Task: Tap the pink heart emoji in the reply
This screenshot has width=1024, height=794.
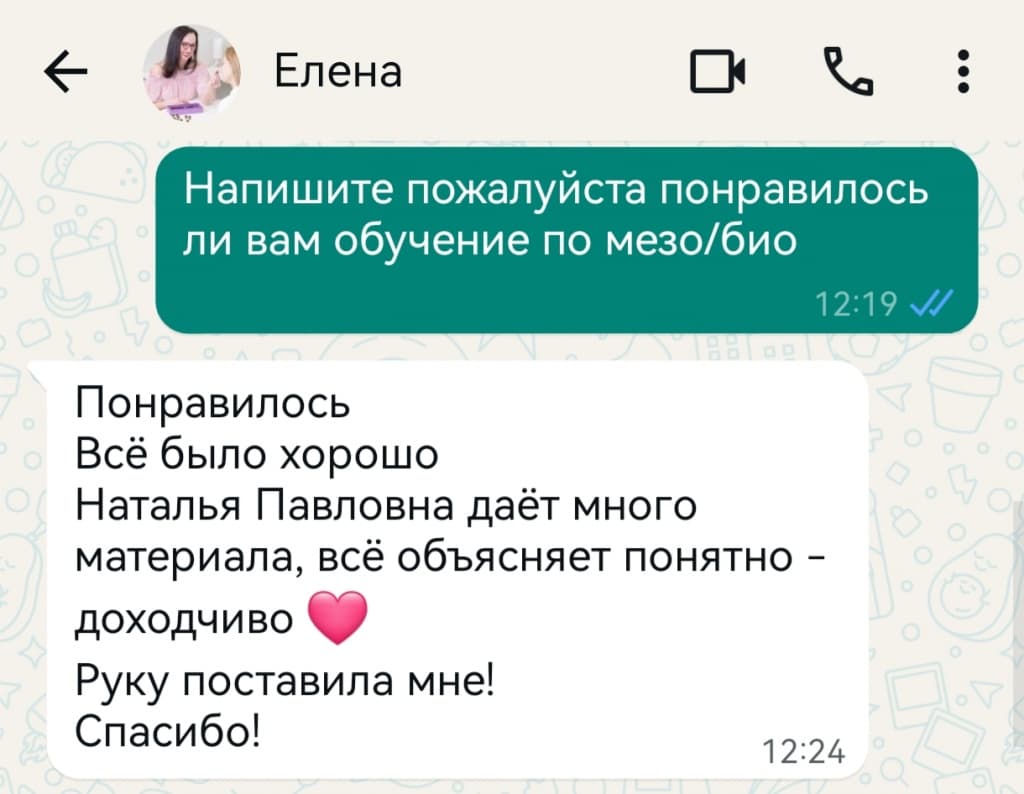Action: click(337, 618)
